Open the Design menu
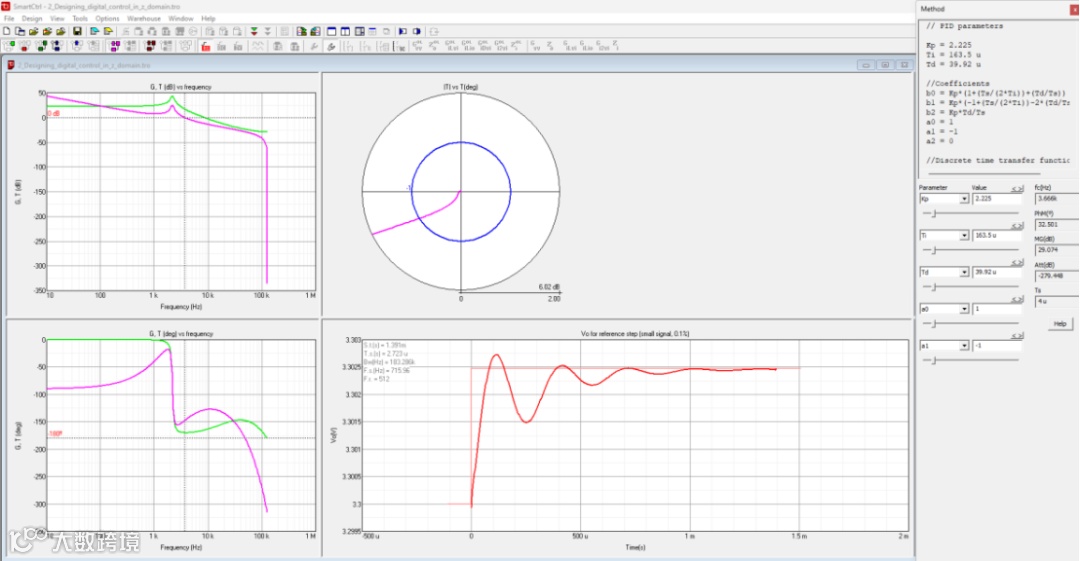Image resolution: width=1080 pixels, height=561 pixels. (x=32, y=18)
